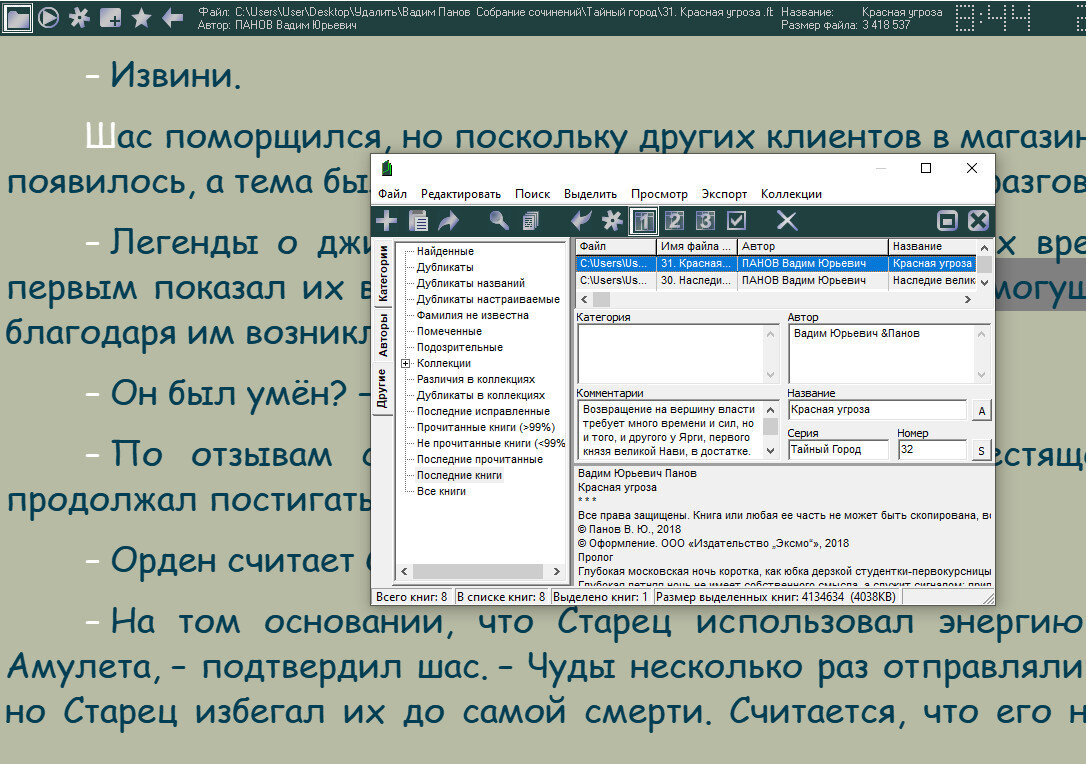Click the S button beside the number field

(x=981, y=450)
